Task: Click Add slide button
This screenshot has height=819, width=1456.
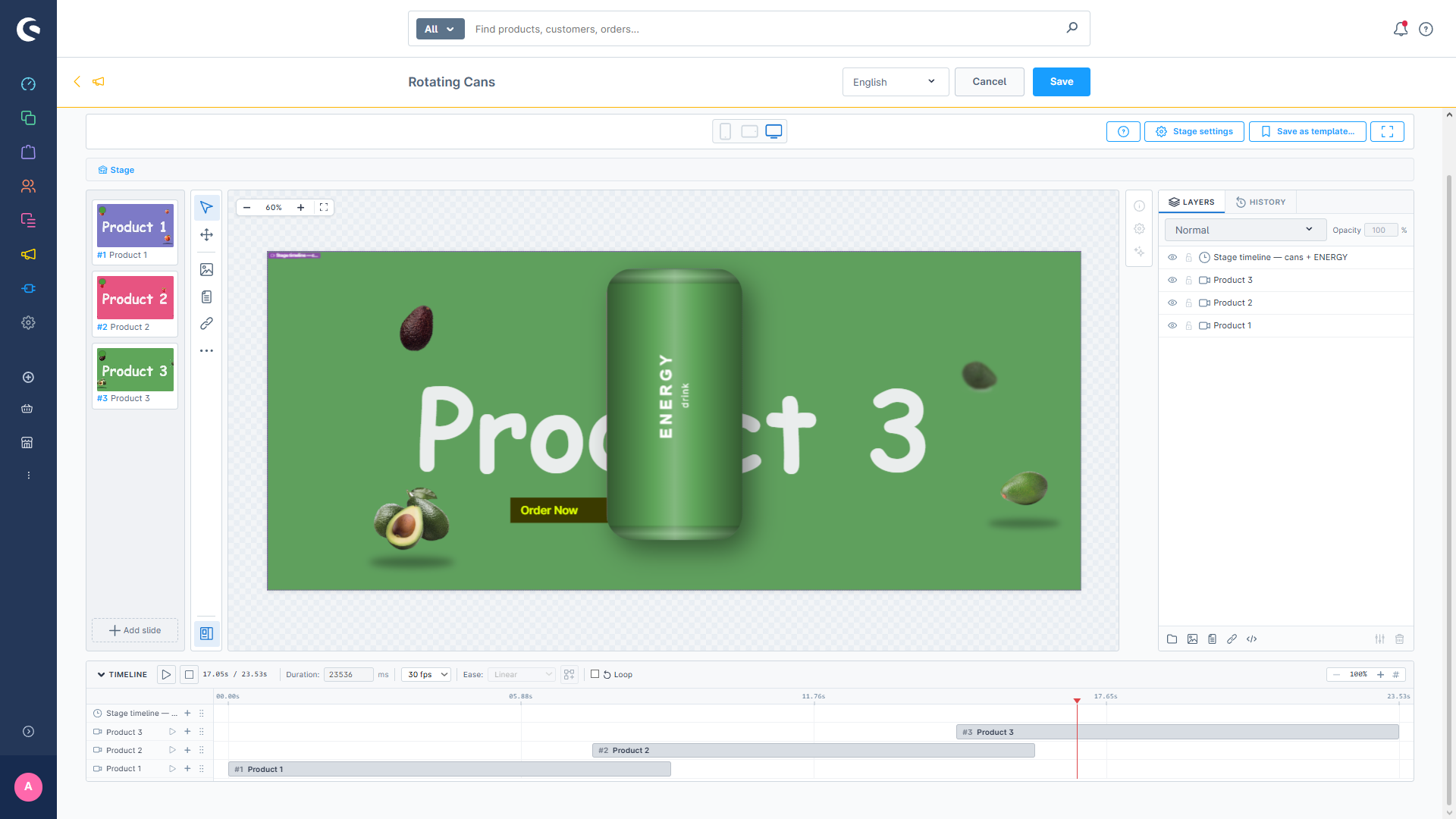Action: coord(135,630)
